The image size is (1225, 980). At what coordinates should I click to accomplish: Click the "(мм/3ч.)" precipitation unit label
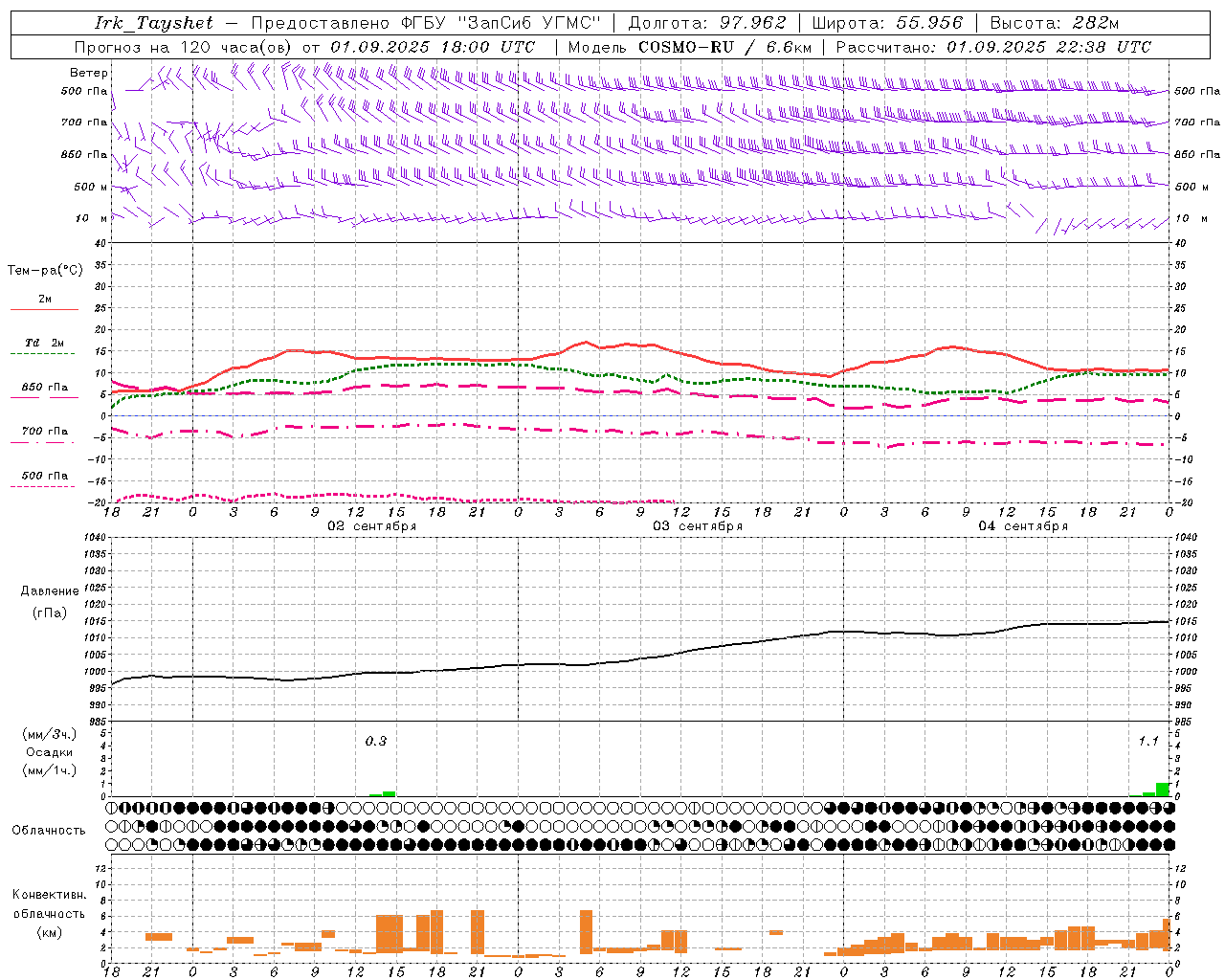click(50, 734)
